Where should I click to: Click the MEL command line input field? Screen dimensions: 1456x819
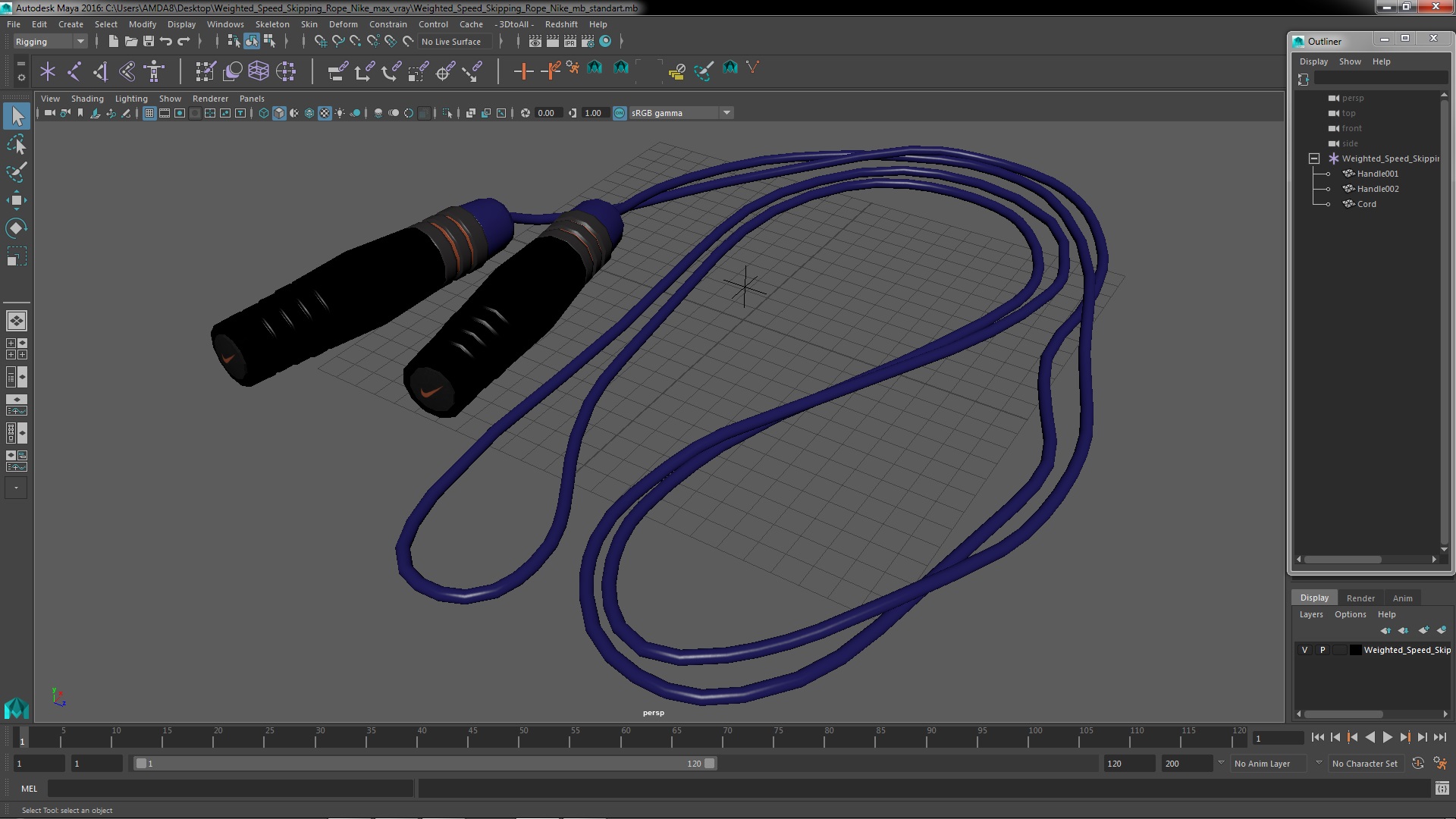pyautogui.click(x=231, y=789)
